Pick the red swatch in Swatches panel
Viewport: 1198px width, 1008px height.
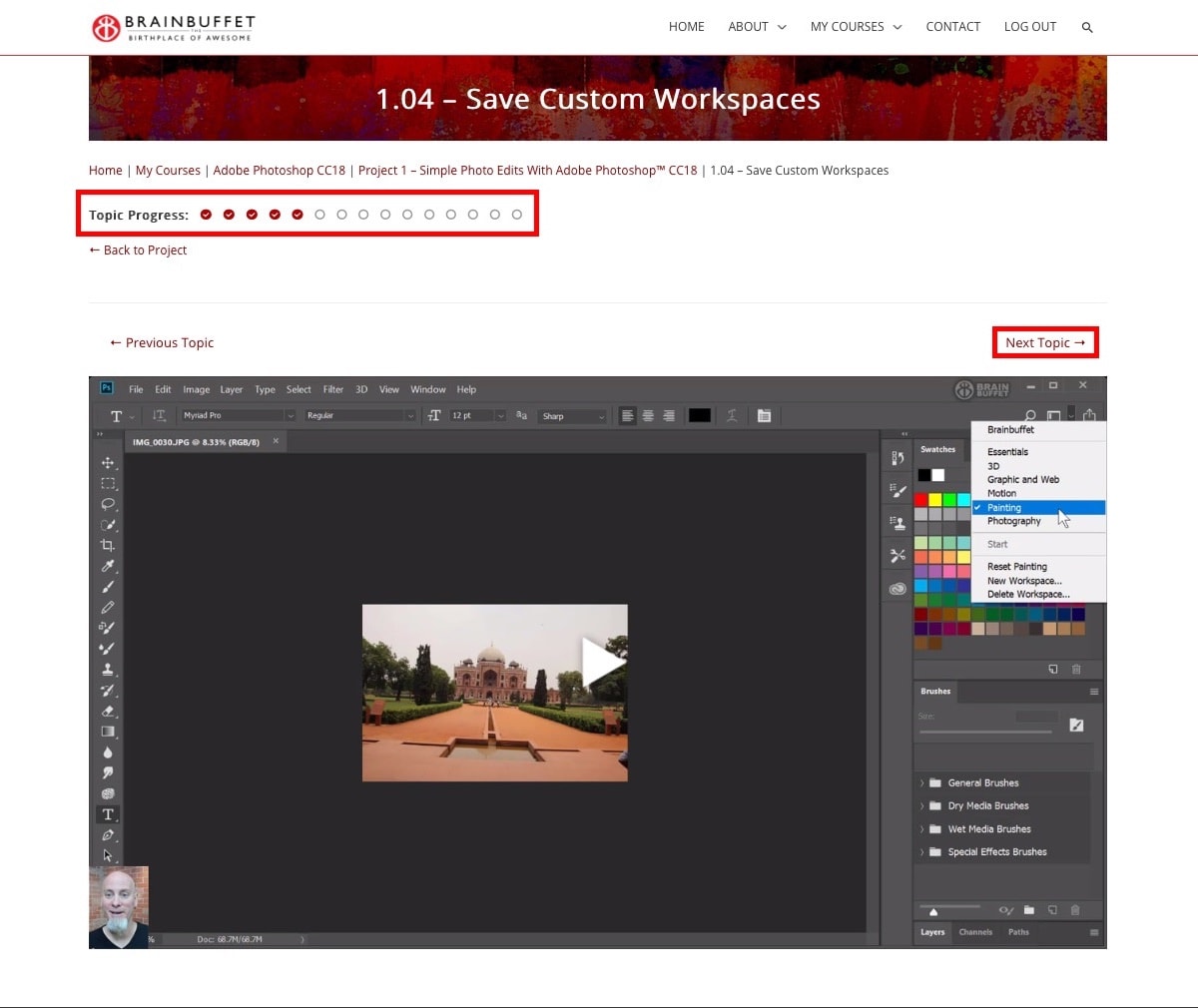click(x=922, y=500)
